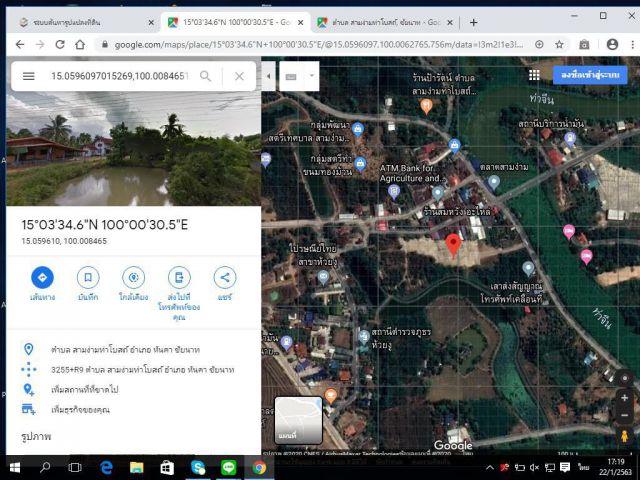Viewport: 640px width, 480px height.
Task: Zoom out with the minus map button
Action: (x=624, y=416)
